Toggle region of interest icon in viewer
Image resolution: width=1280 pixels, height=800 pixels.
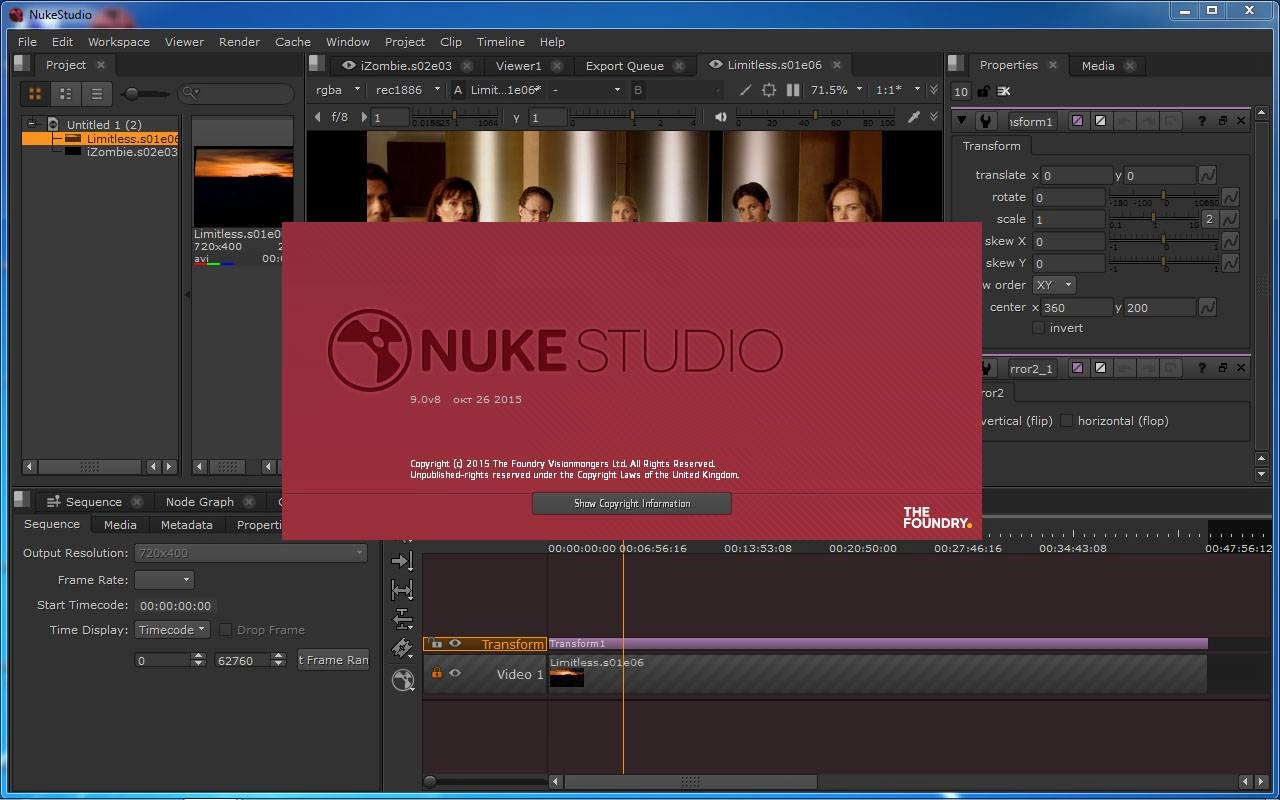point(769,90)
